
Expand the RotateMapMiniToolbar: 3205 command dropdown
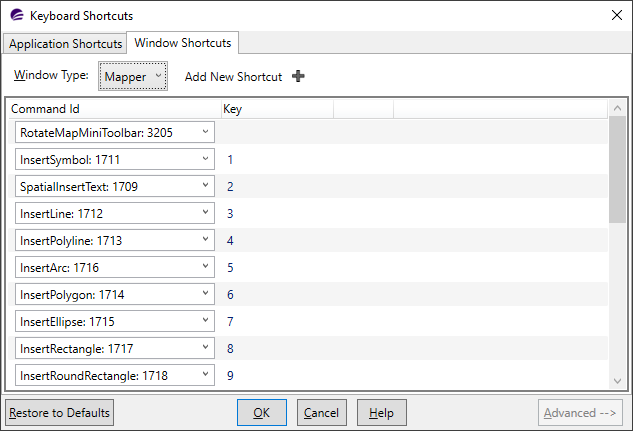tap(206, 132)
